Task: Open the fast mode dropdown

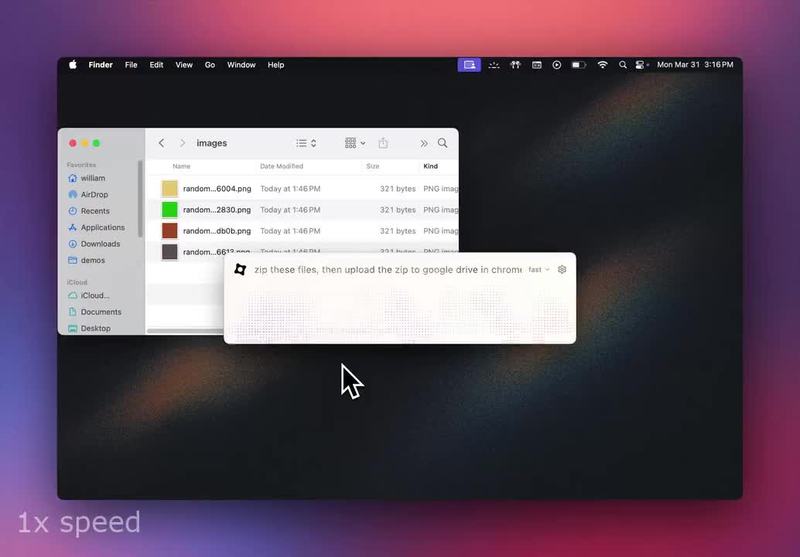Action: [539, 269]
